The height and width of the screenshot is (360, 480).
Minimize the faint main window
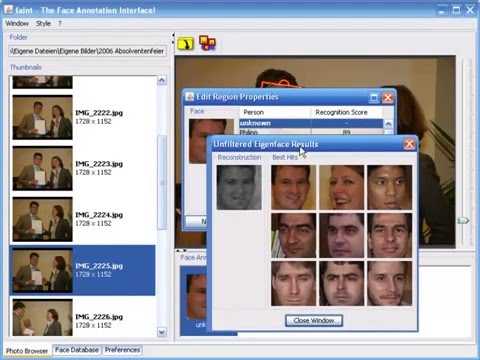(442, 10)
